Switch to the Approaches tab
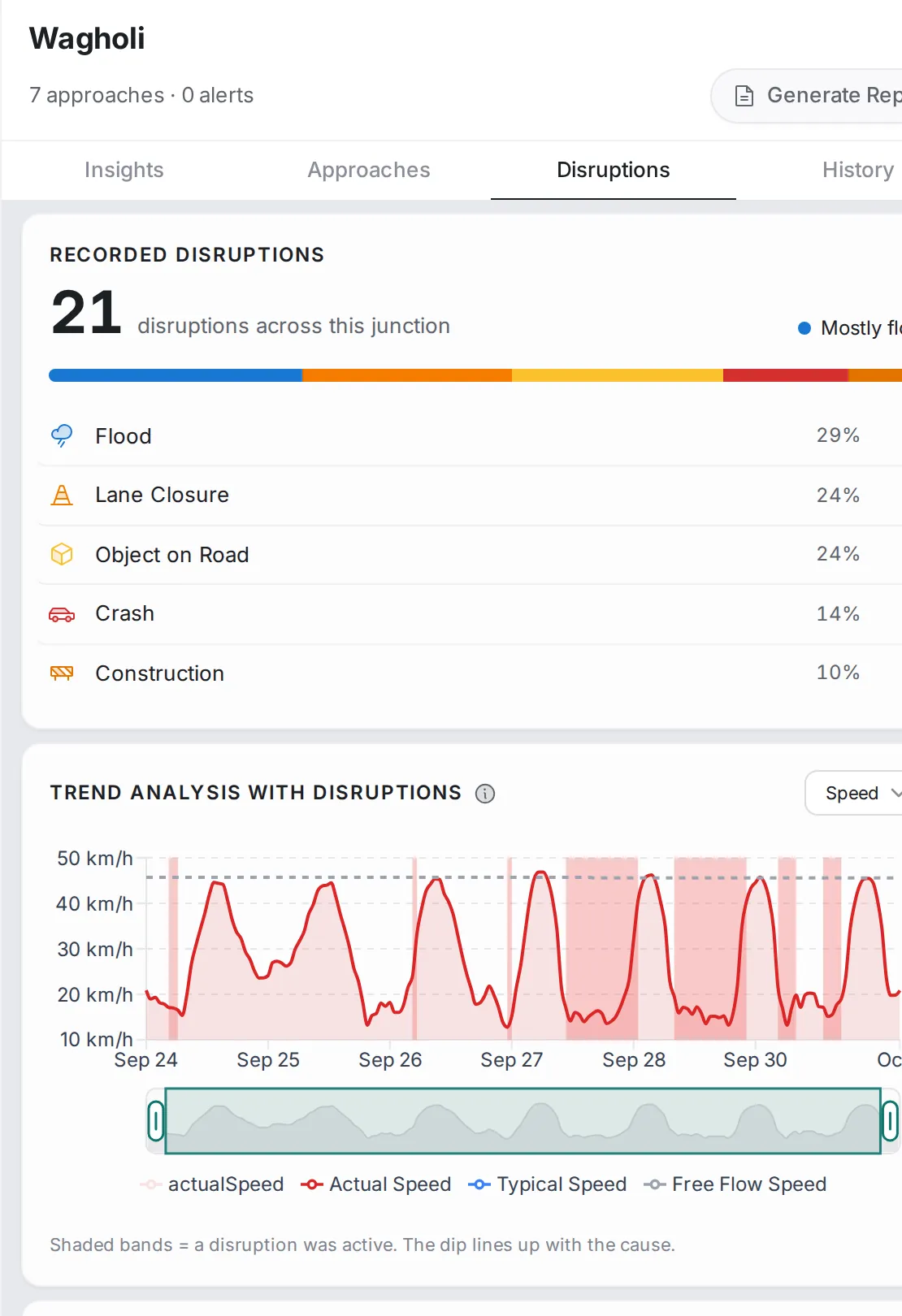This screenshot has height=1316, width=902. (369, 170)
